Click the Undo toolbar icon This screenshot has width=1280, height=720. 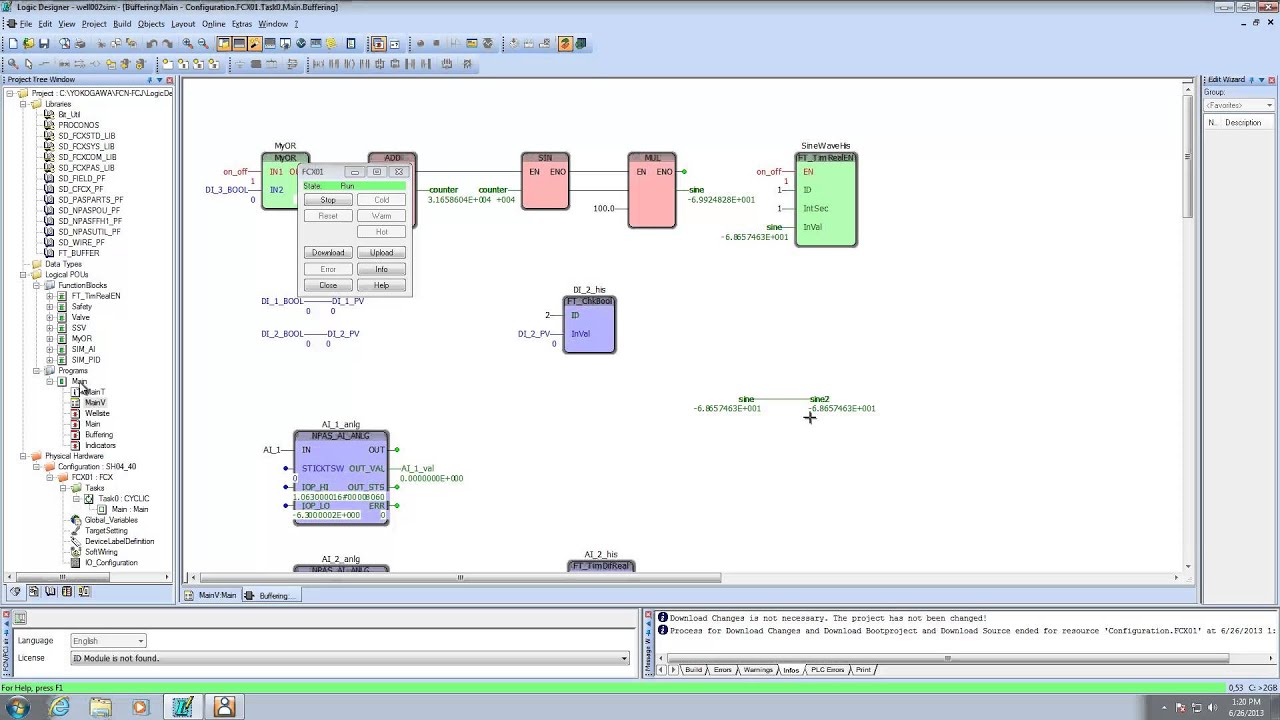152,43
